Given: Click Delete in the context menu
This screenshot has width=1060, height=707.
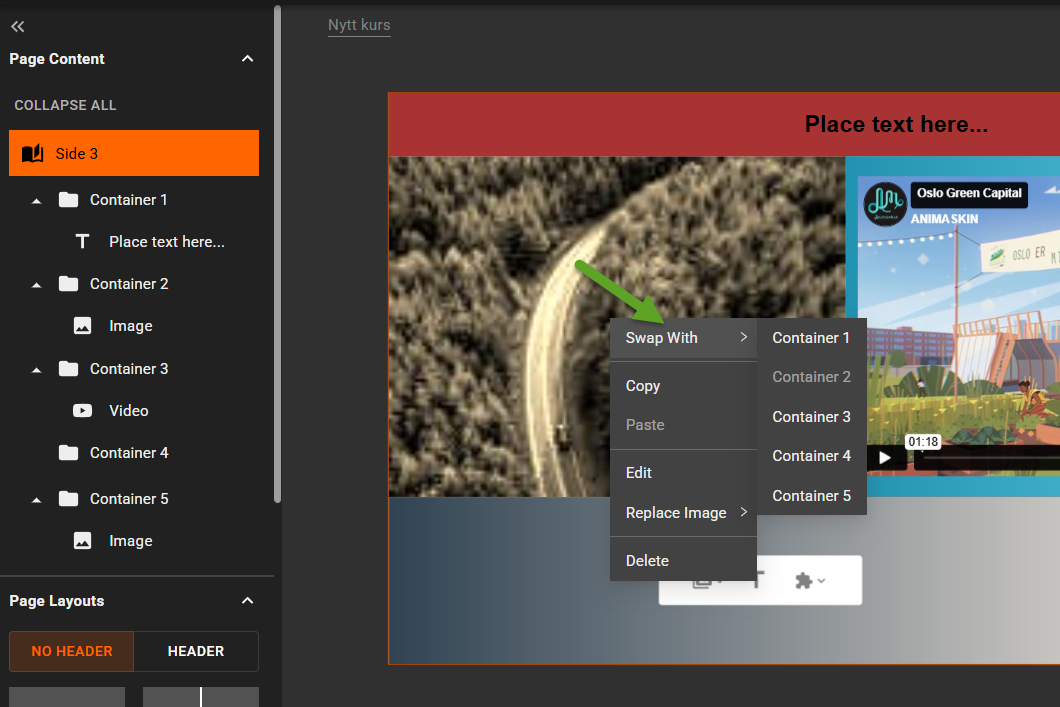Looking at the screenshot, I should coord(647,561).
